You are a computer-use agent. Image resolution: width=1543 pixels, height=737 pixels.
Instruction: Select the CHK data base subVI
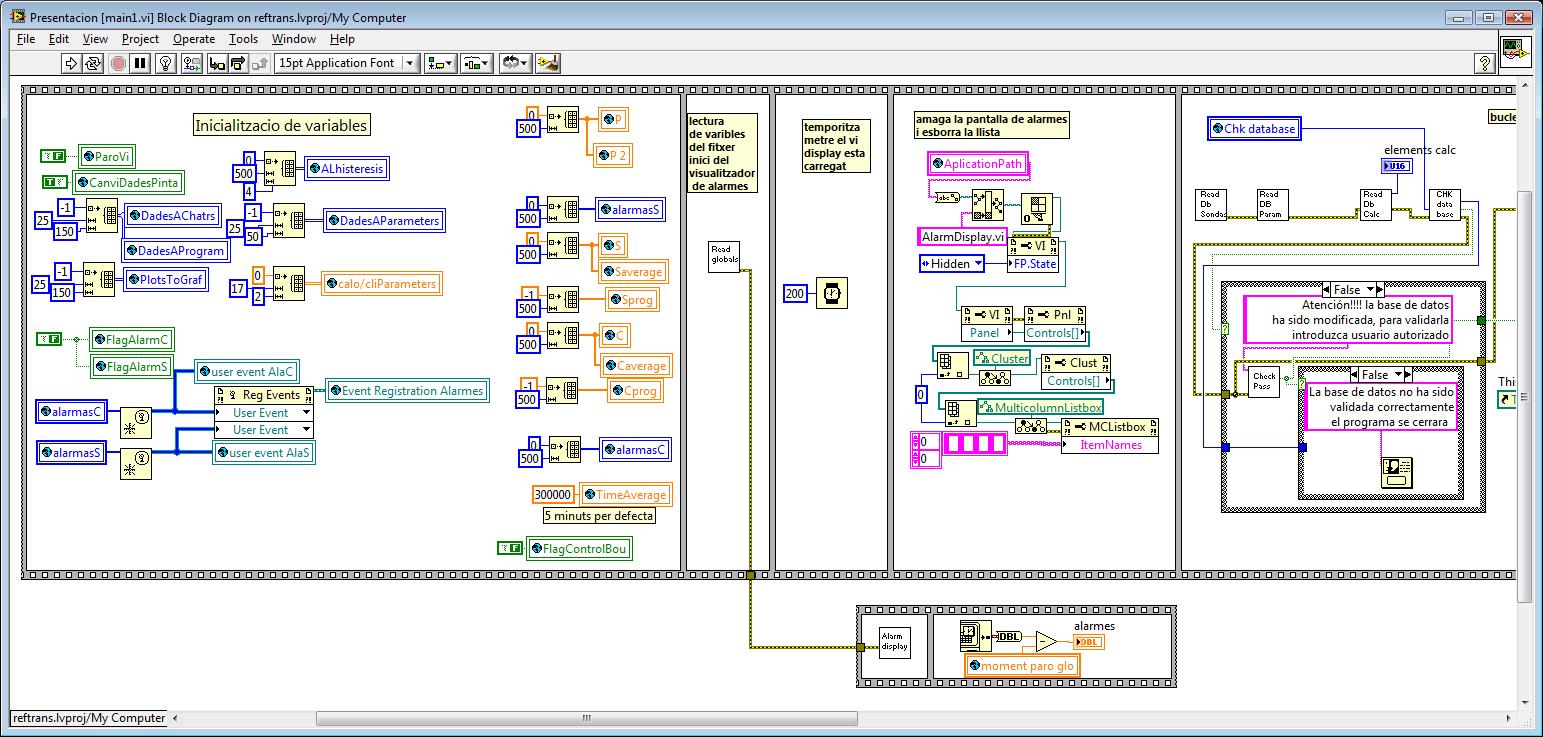[1445, 204]
